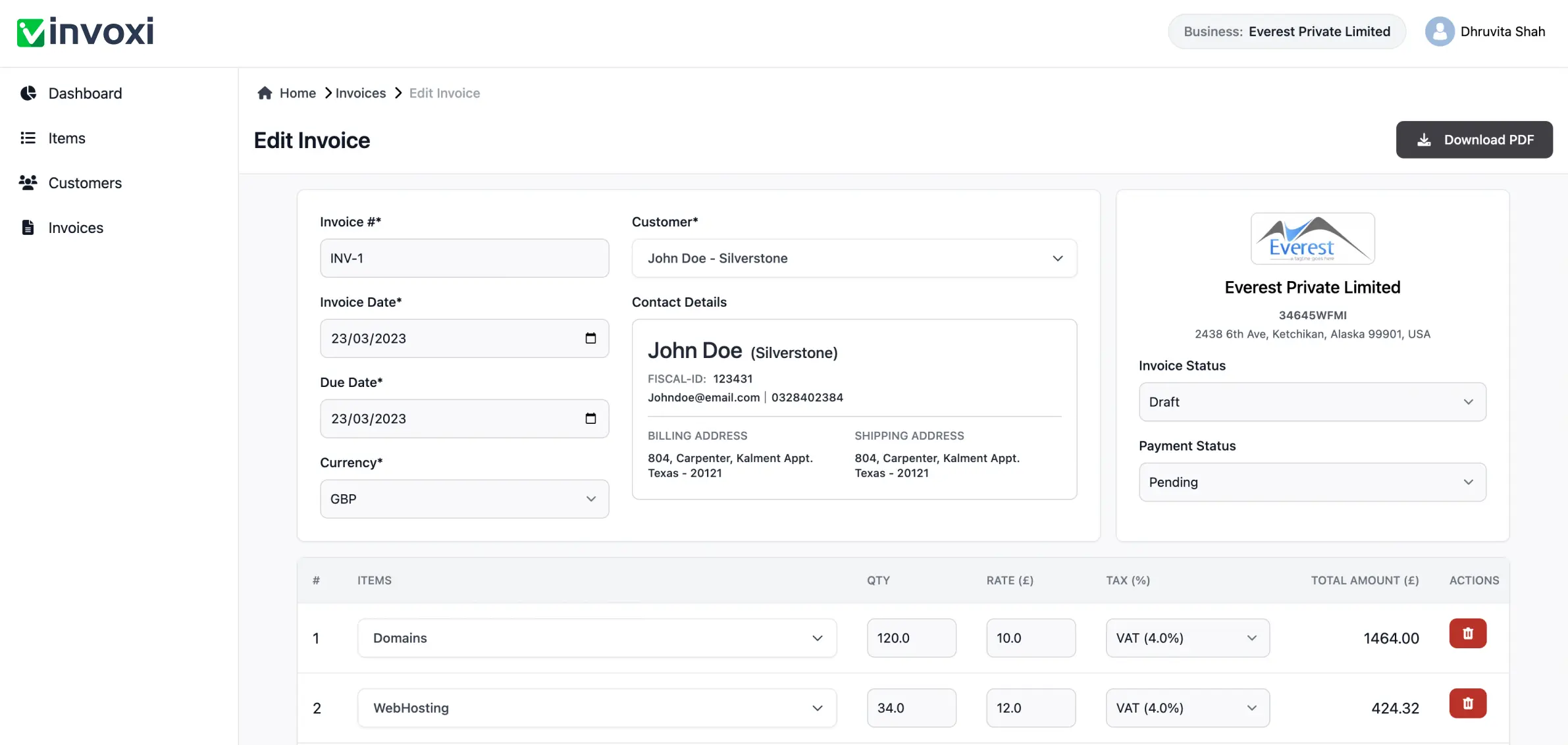
Task: Click the BILLING ADDRESS label
Action: pos(697,436)
